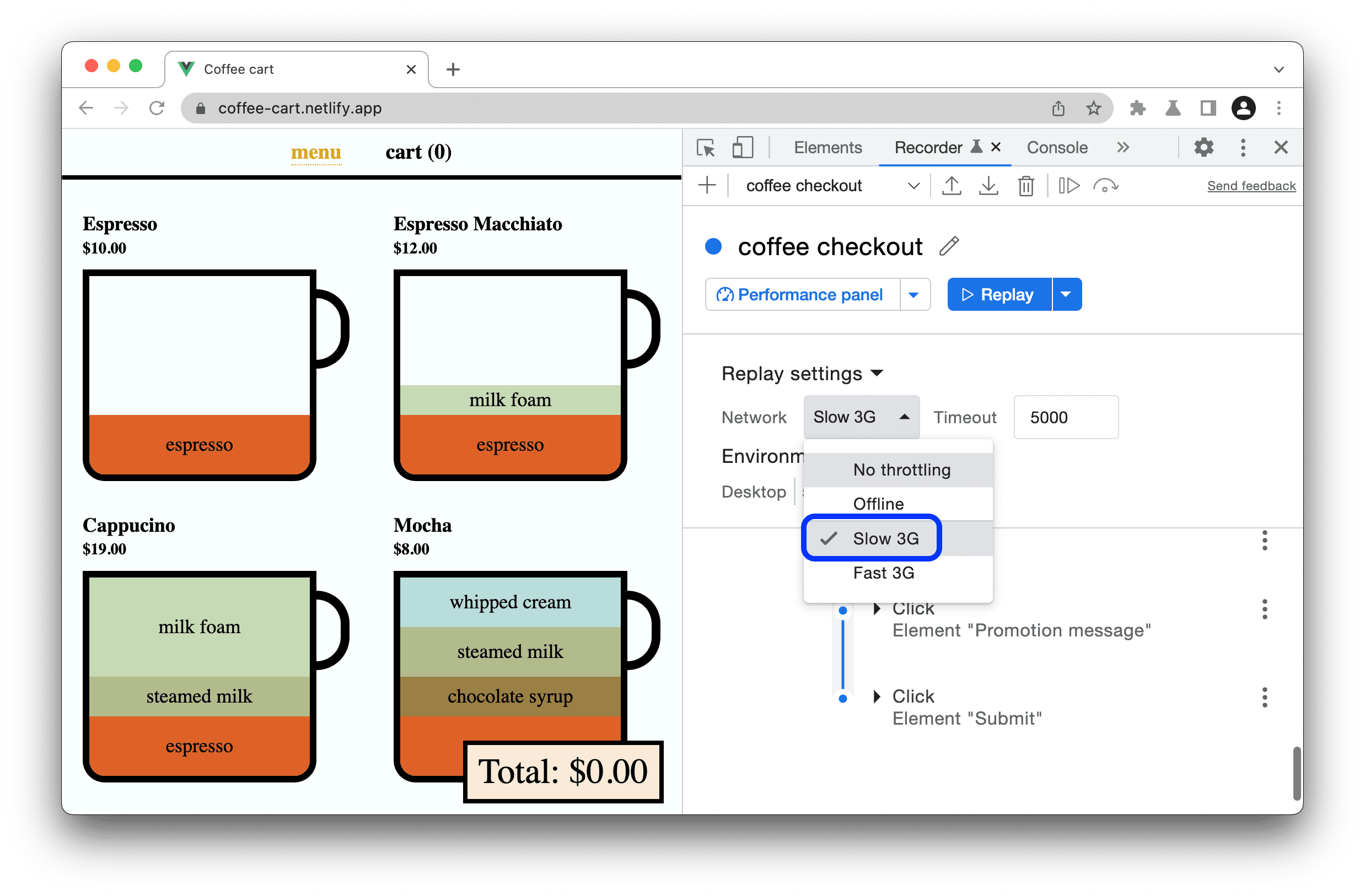Select Offline network throttling
This screenshot has height=896, width=1365.
point(878,503)
